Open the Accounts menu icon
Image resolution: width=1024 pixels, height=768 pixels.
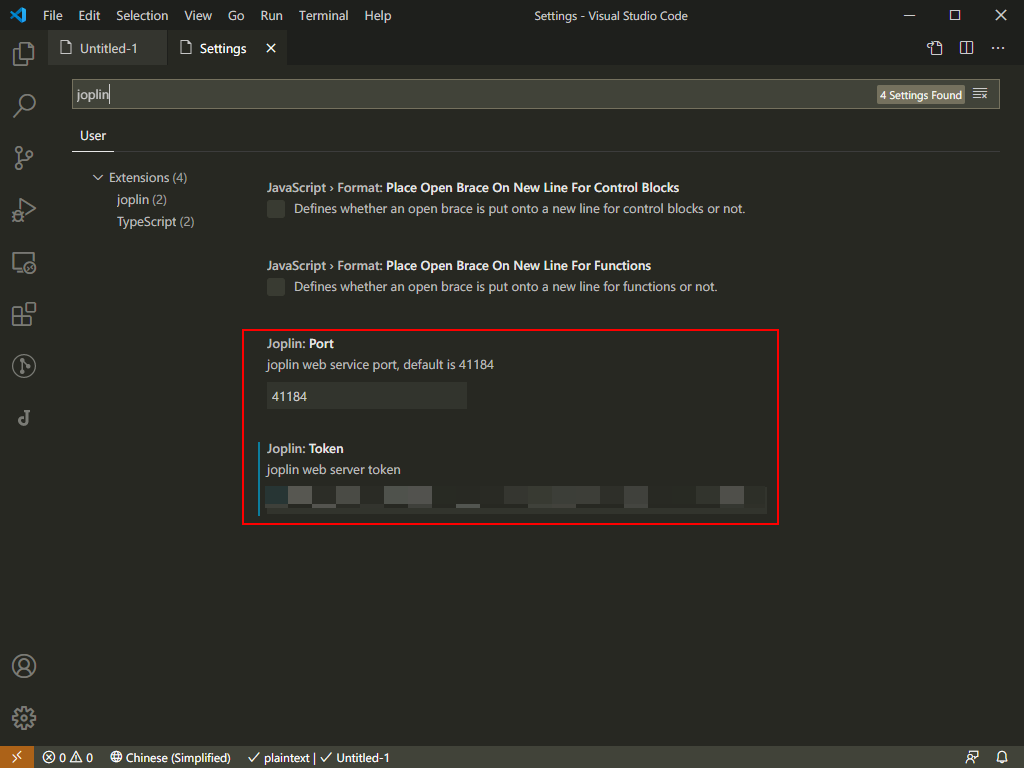(24, 666)
